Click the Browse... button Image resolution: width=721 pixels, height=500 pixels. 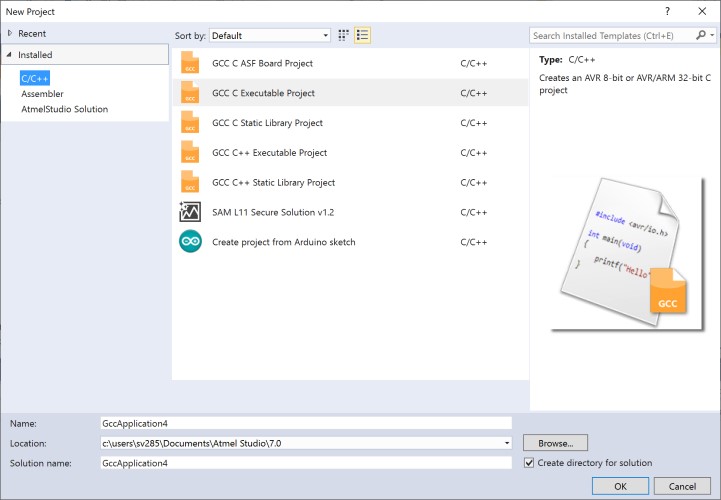coord(555,443)
